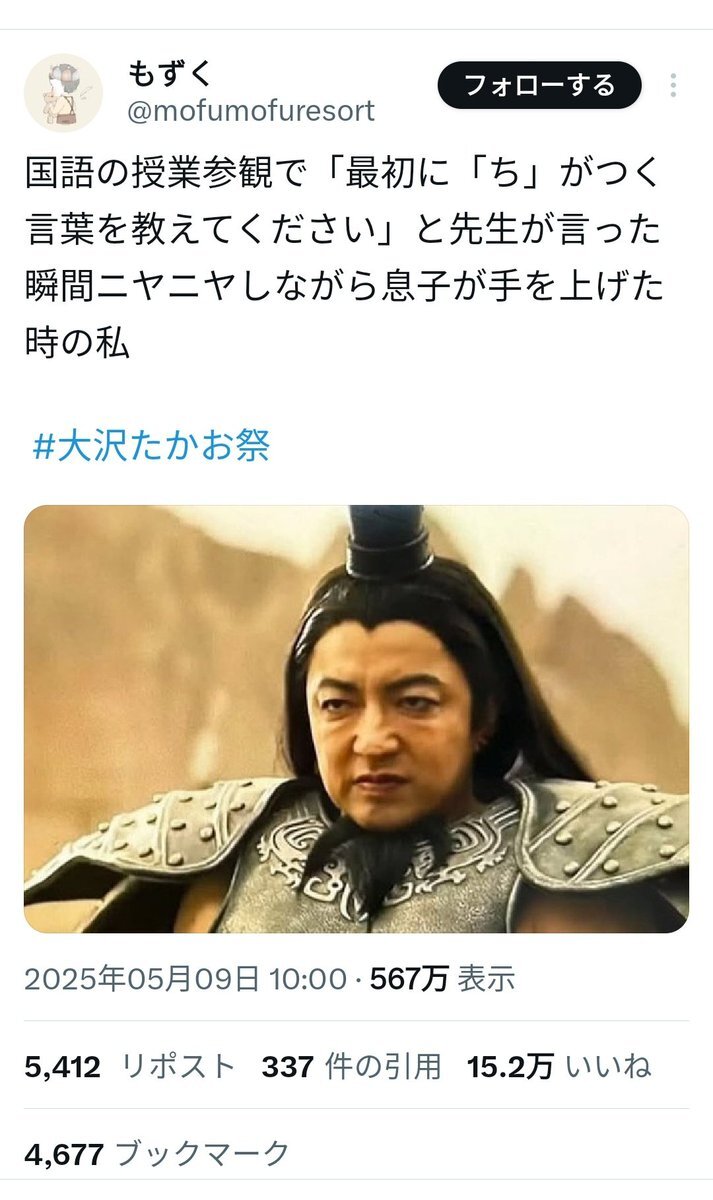
Task: Click the 4,677 ブックマーク count
Action: point(158,1154)
